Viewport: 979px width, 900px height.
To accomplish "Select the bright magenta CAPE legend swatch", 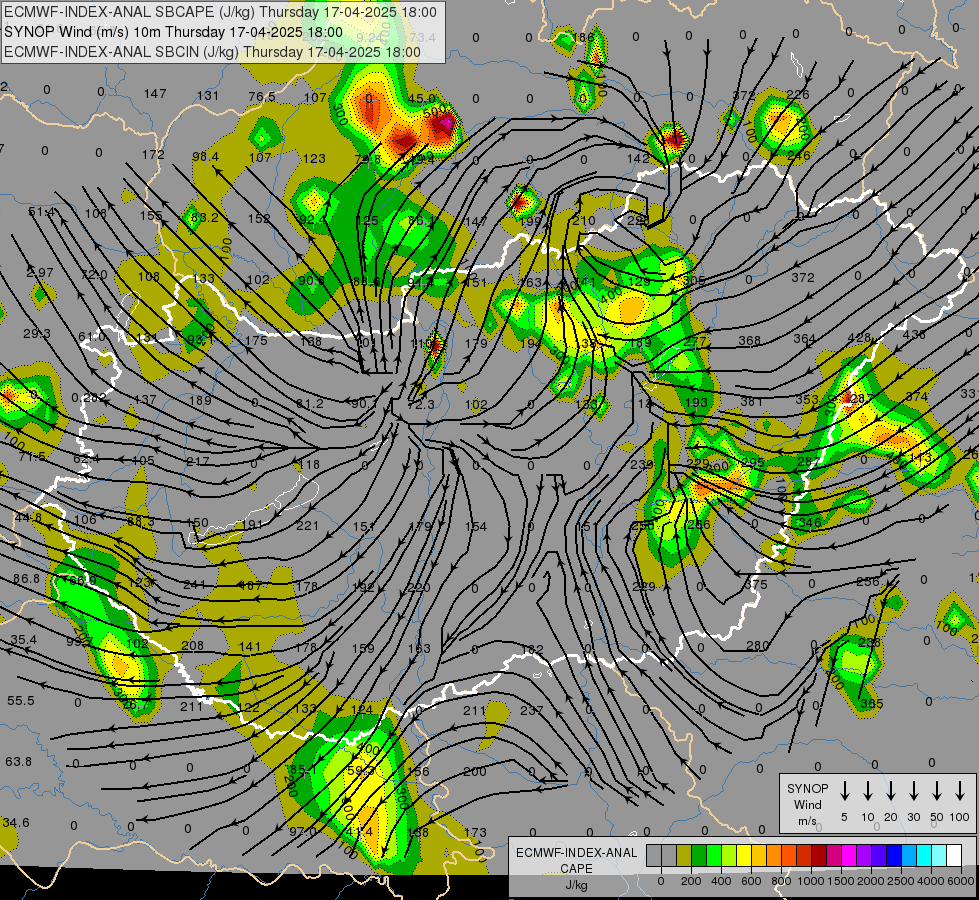I will pos(849,856).
